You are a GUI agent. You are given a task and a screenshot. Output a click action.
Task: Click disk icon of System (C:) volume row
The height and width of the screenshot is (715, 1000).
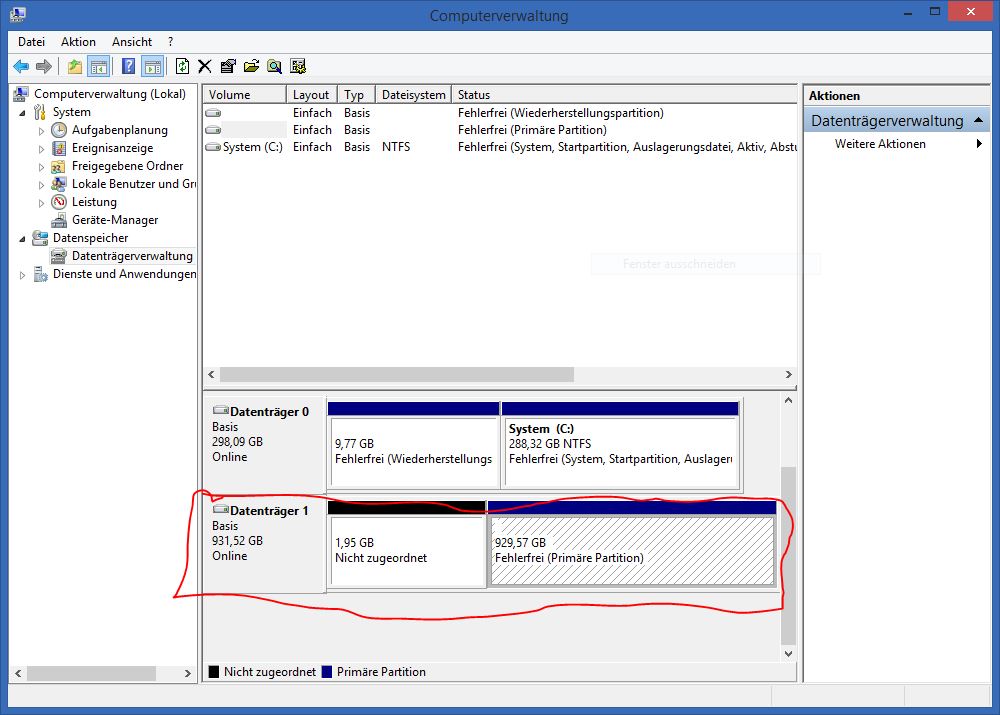click(x=213, y=147)
